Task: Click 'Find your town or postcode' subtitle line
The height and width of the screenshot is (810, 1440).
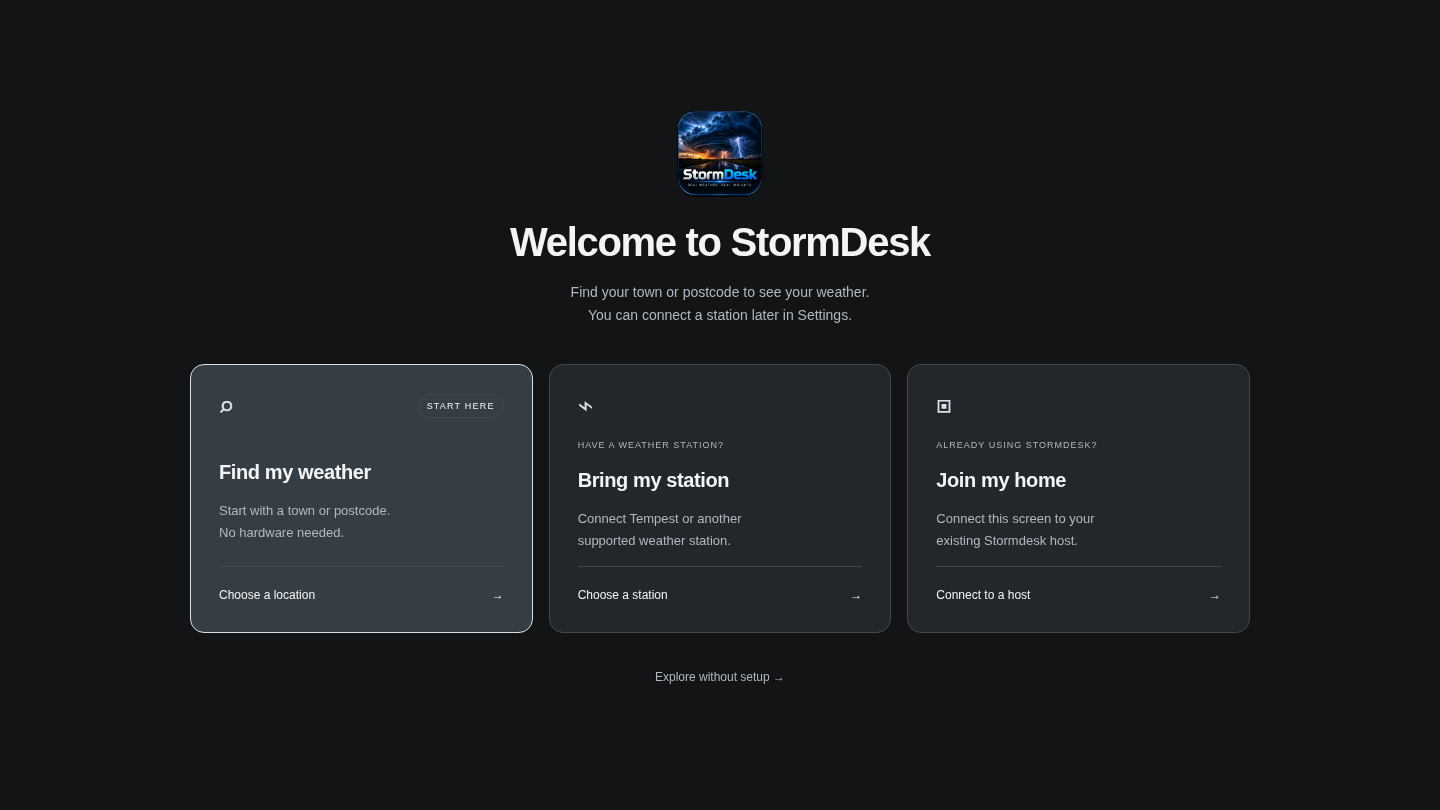Action: pos(720,292)
